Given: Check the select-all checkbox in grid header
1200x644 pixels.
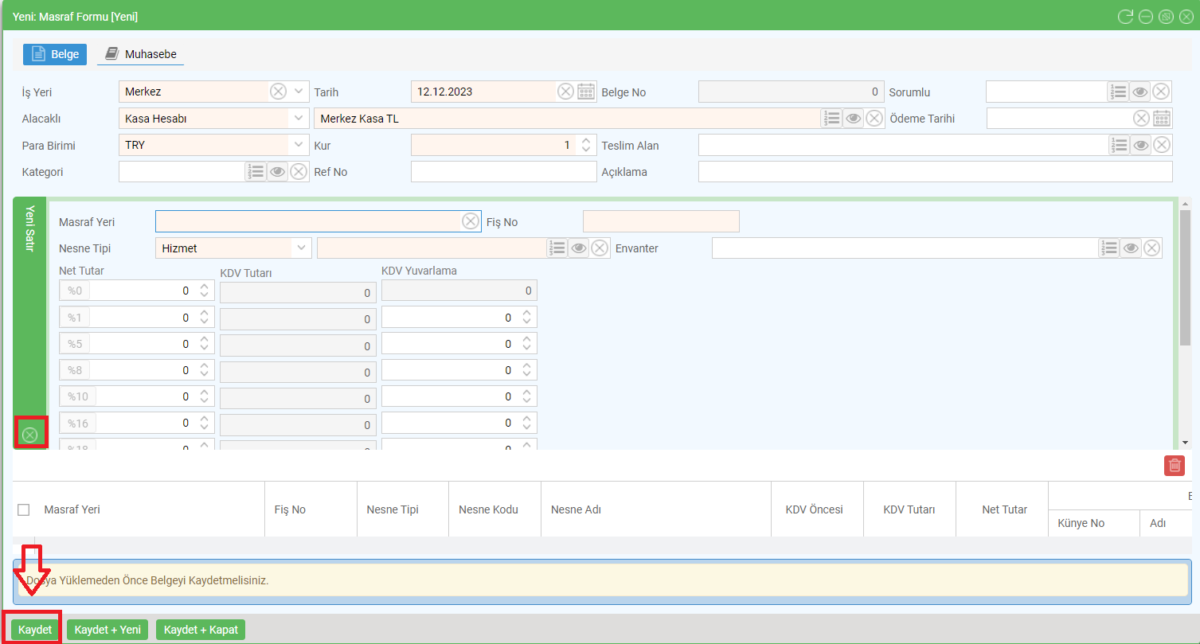Looking at the screenshot, I should click(x=24, y=510).
